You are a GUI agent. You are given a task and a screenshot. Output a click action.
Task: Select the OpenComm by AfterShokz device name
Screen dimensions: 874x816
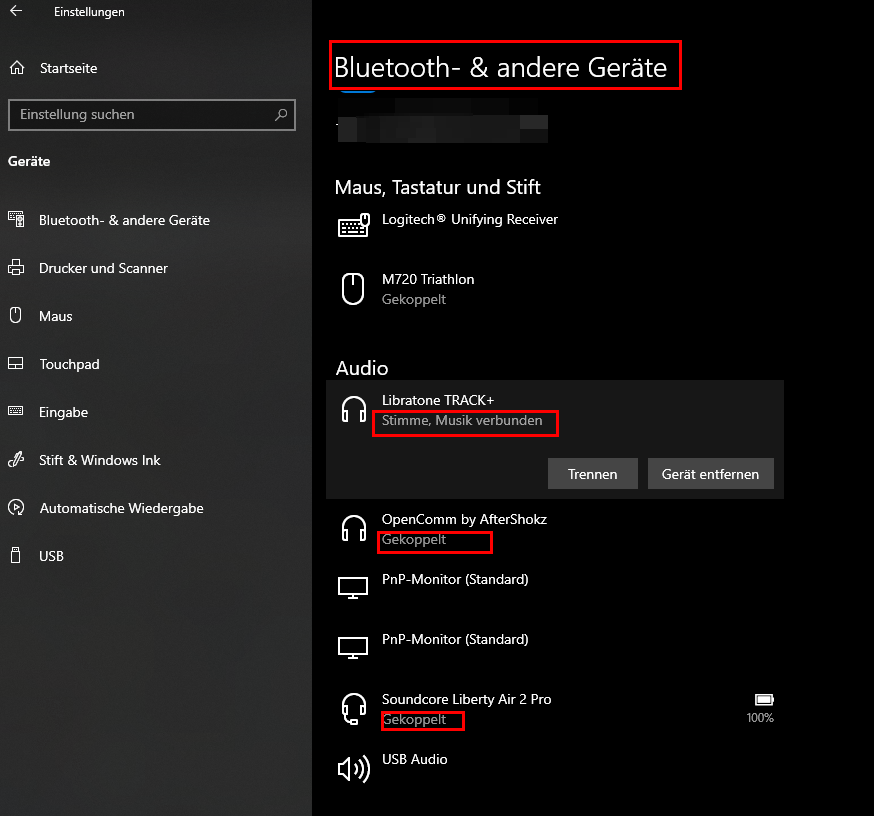tap(464, 519)
